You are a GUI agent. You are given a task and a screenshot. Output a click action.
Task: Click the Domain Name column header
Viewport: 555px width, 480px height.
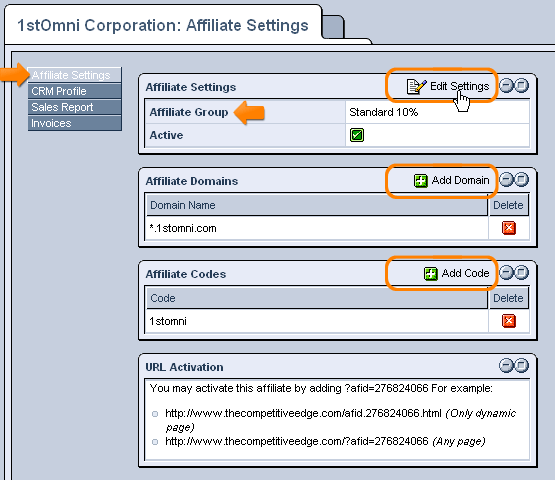317,205
